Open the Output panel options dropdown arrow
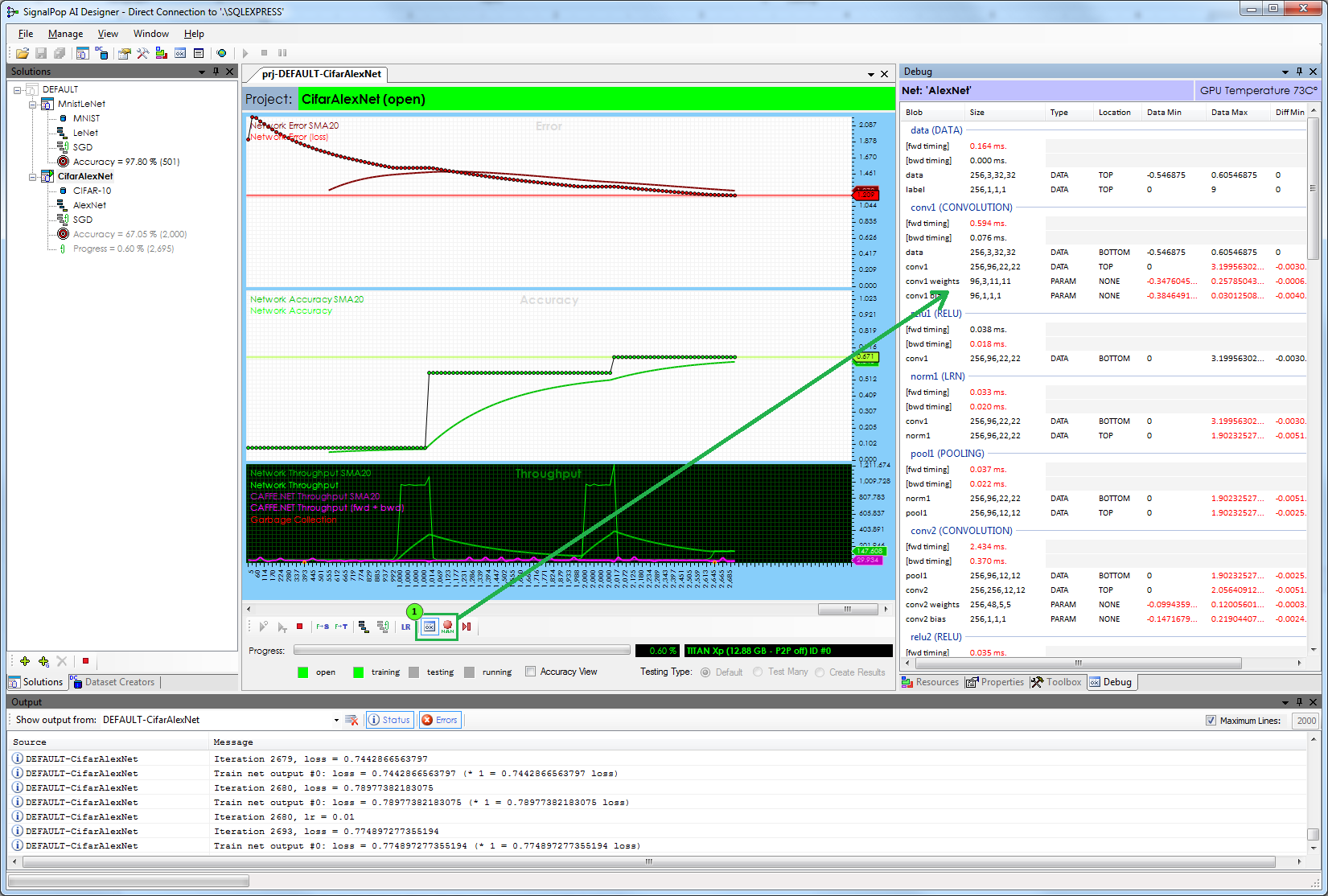The height and width of the screenshot is (896, 1328). coord(1285,702)
